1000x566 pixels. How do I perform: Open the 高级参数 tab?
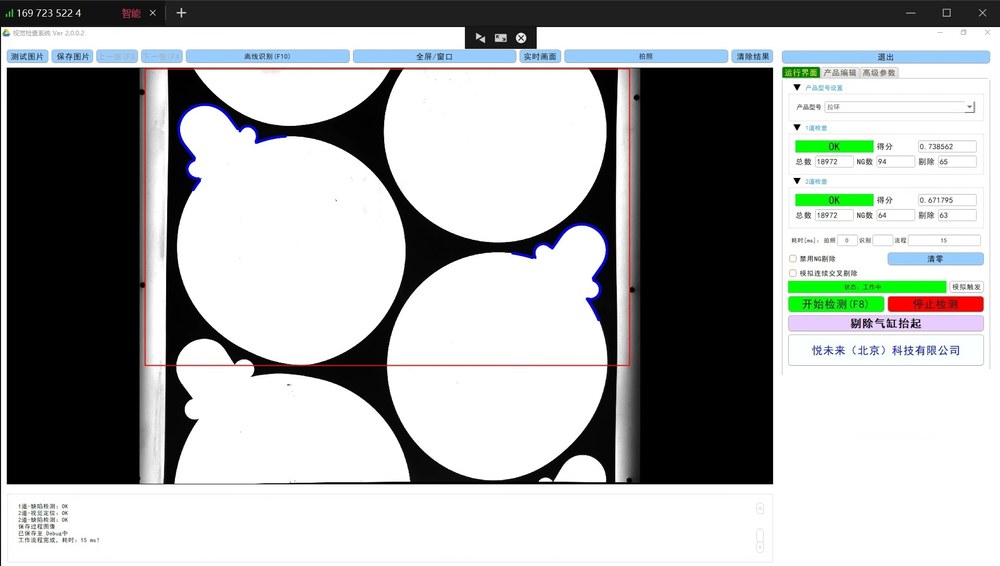tap(879, 73)
